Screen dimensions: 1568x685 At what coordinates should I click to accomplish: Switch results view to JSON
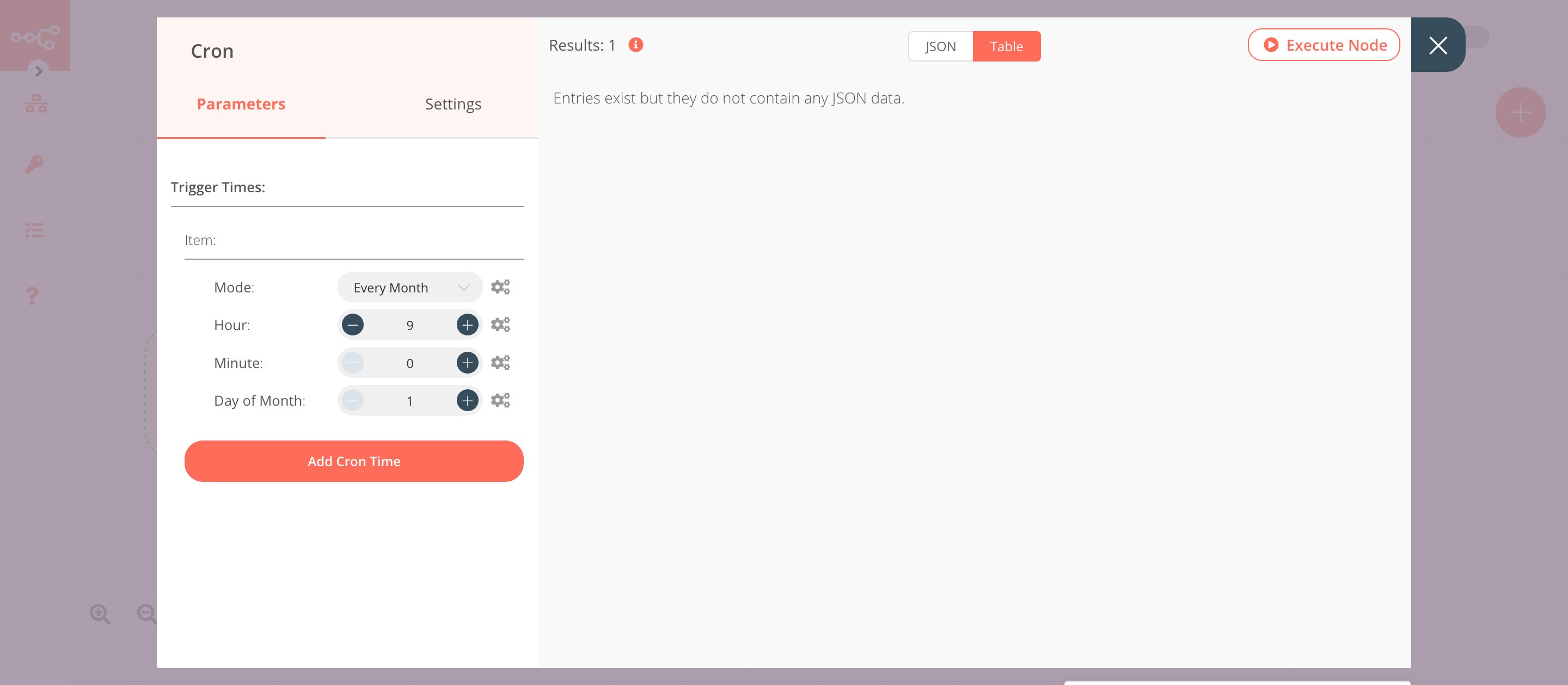[939, 46]
